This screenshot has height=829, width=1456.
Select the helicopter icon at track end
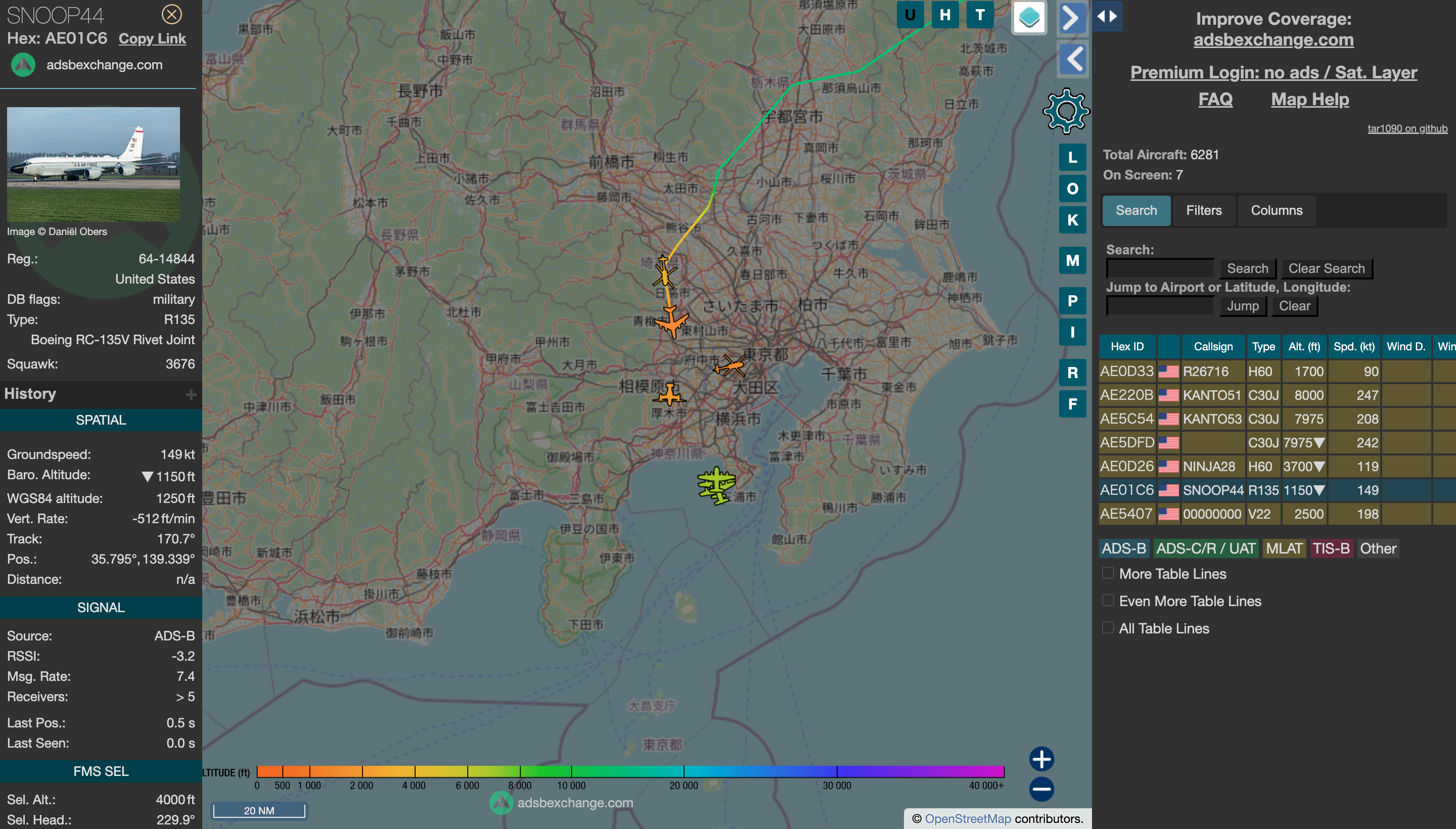[664, 272]
